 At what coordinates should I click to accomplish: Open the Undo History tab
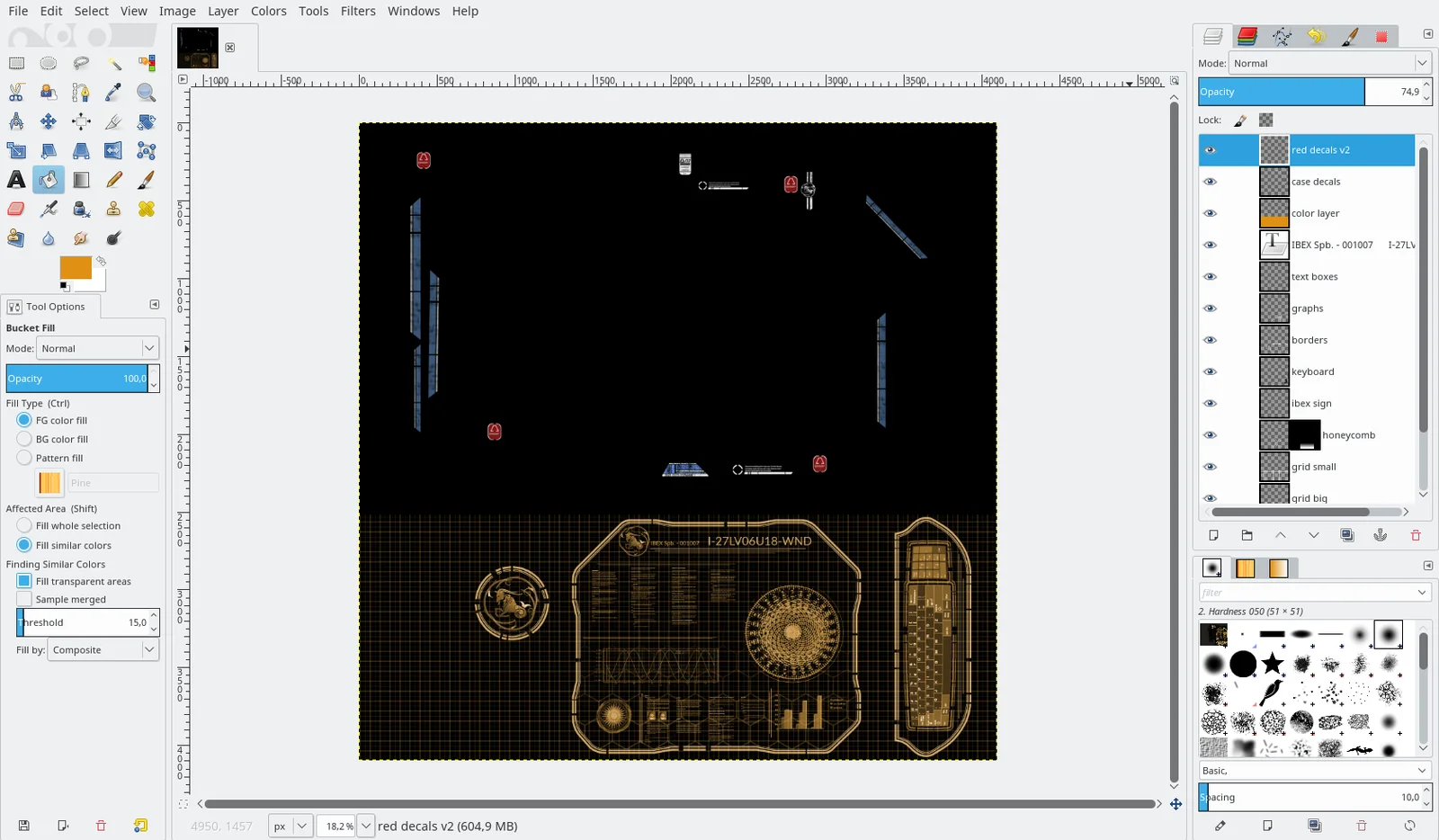[1317, 36]
